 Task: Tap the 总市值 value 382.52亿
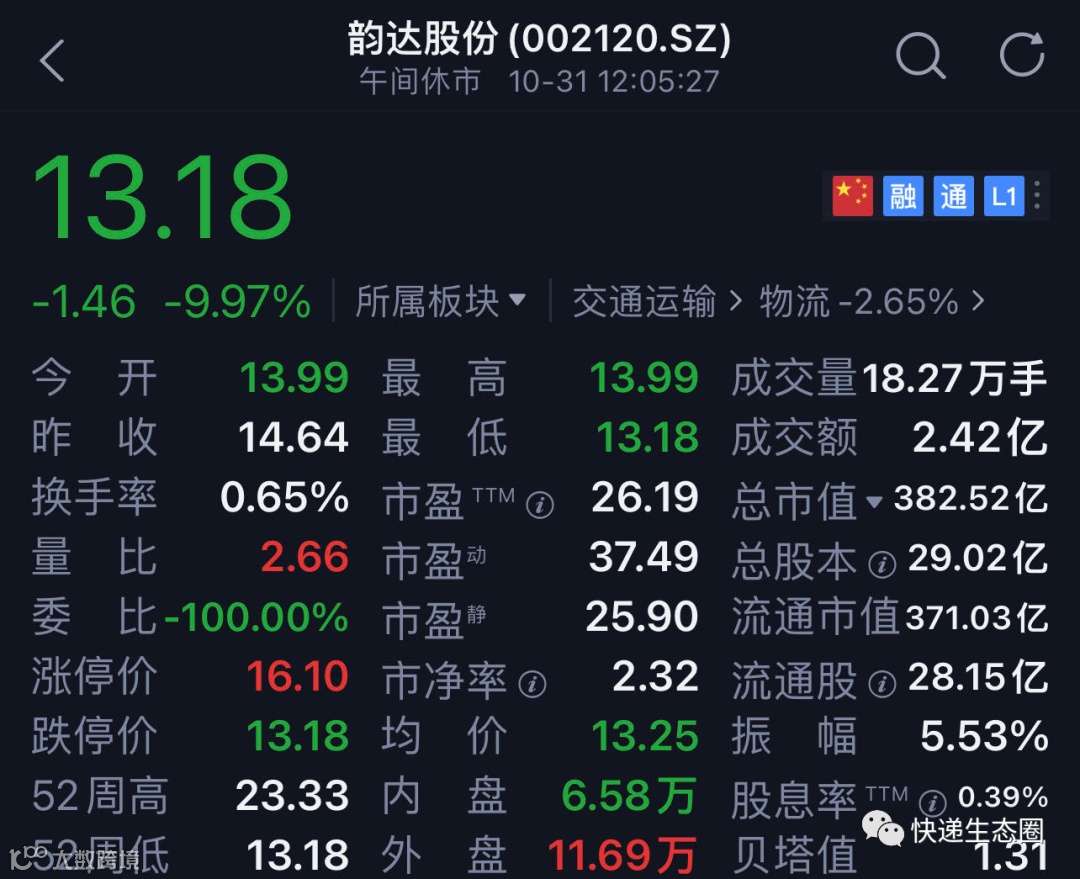(970, 497)
